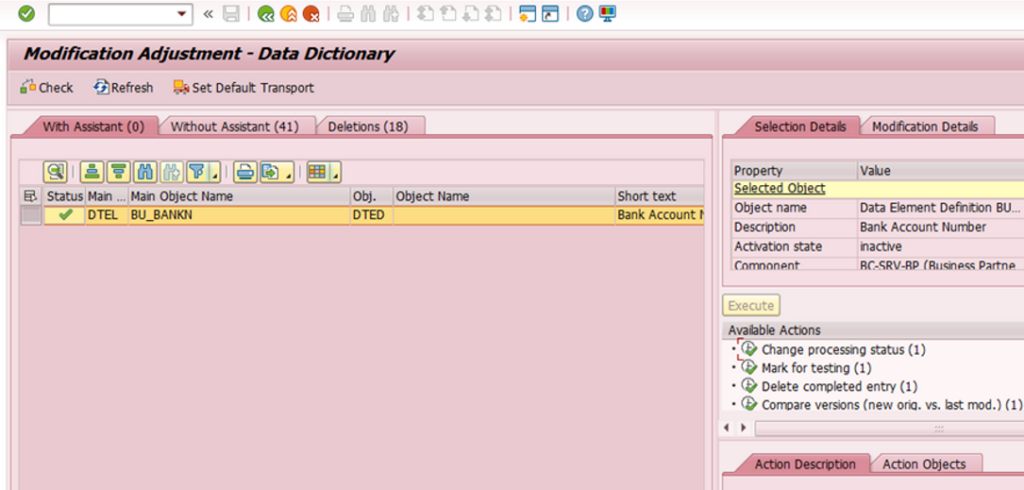Click the Last Page icon
The height and width of the screenshot is (490, 1024).
pyautogui.click(x=494, y=14)
